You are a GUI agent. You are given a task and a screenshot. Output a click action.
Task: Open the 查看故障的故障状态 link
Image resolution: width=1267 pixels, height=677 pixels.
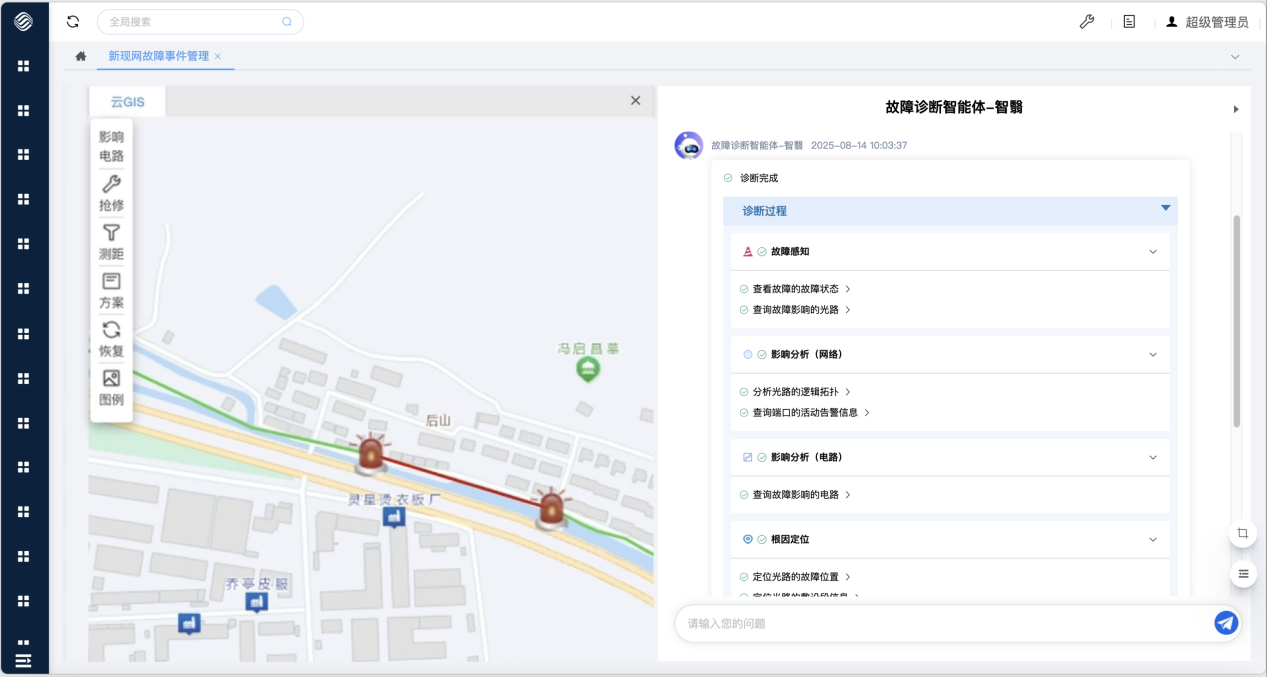click(795, 288)
